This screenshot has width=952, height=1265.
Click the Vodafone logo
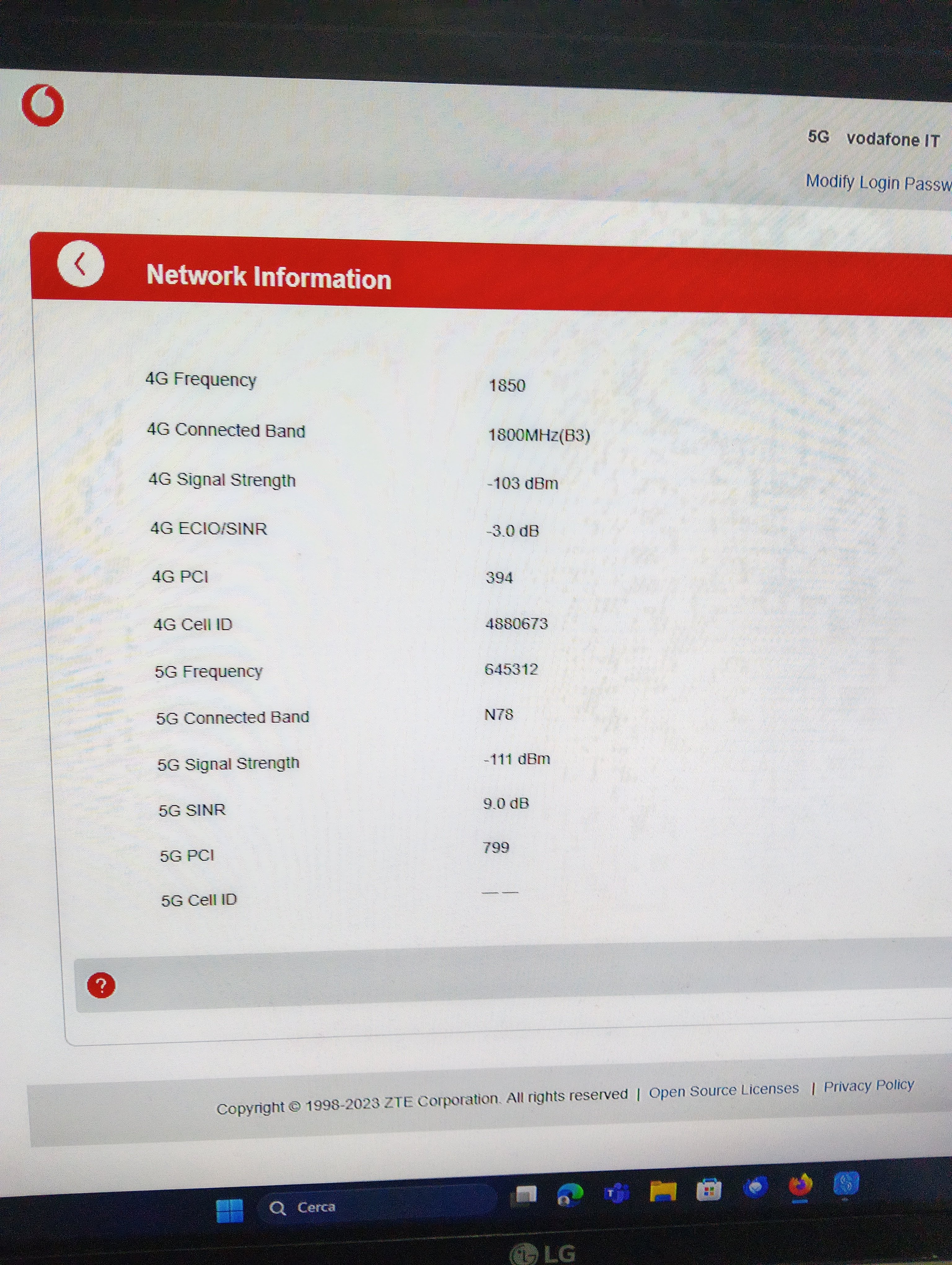(x=43, y=105)
